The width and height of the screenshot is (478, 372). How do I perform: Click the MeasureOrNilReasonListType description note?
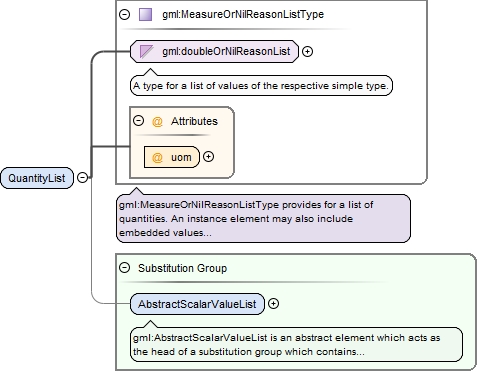263,218
